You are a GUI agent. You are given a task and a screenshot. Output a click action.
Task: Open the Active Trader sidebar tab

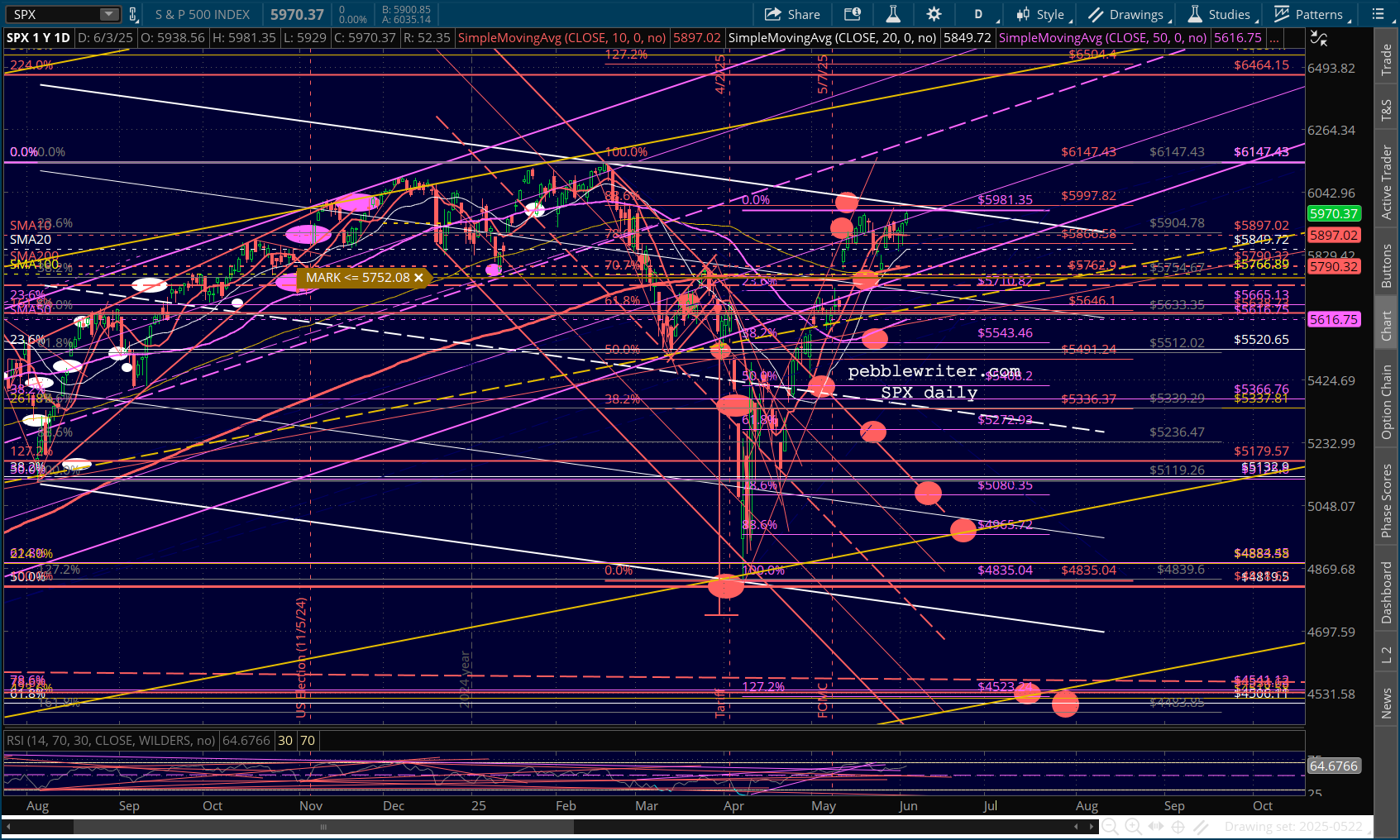click(x=1387, y=182)
